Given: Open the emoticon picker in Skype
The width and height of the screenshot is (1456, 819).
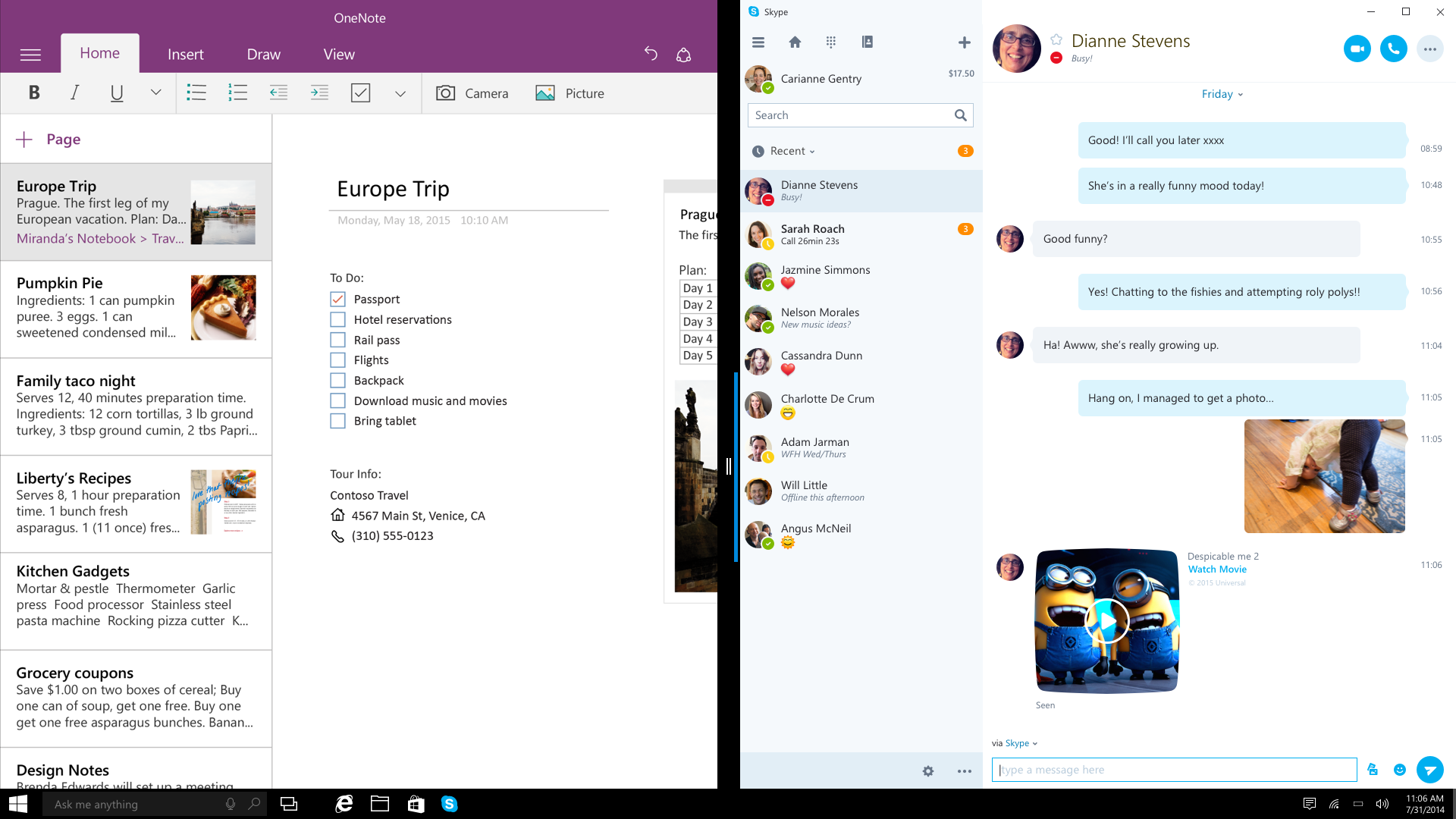Looking at the screenshot, I should pyautogui.click(x=1400, y=770).
